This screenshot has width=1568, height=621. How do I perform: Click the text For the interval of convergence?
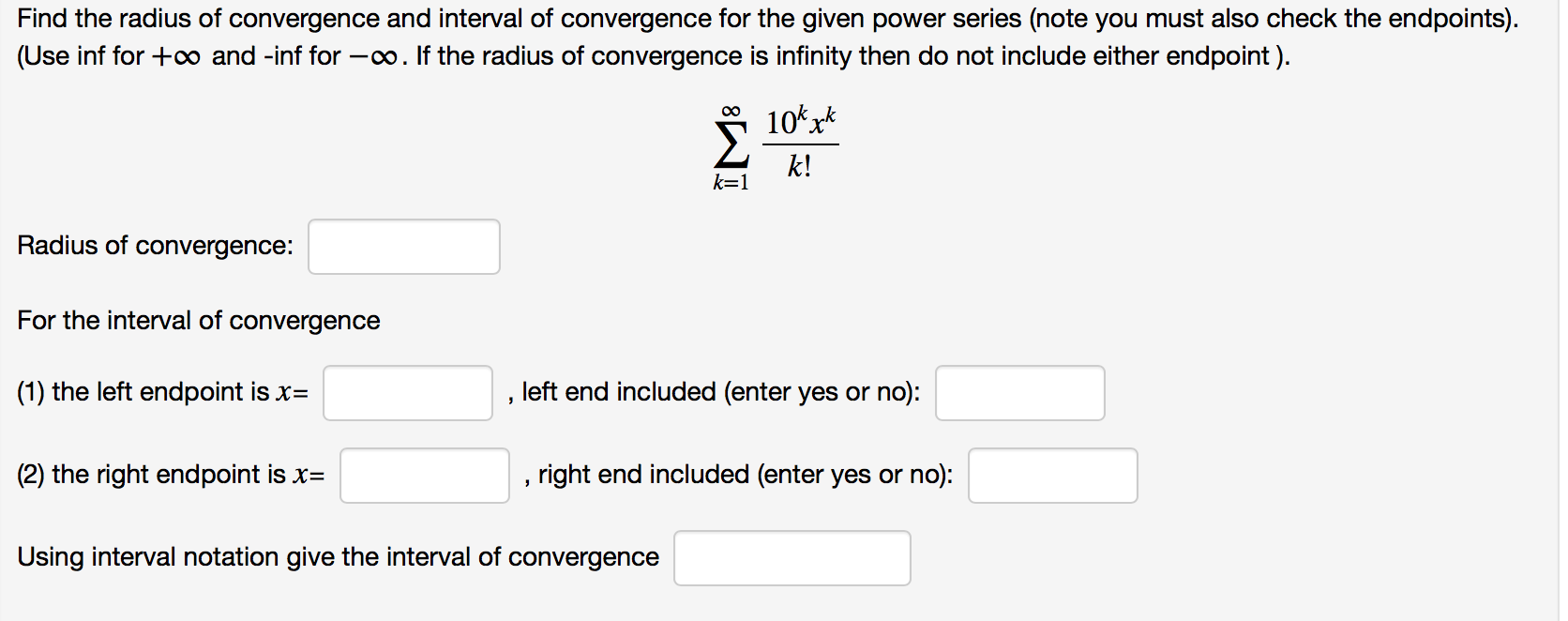(x=197, y=320)
